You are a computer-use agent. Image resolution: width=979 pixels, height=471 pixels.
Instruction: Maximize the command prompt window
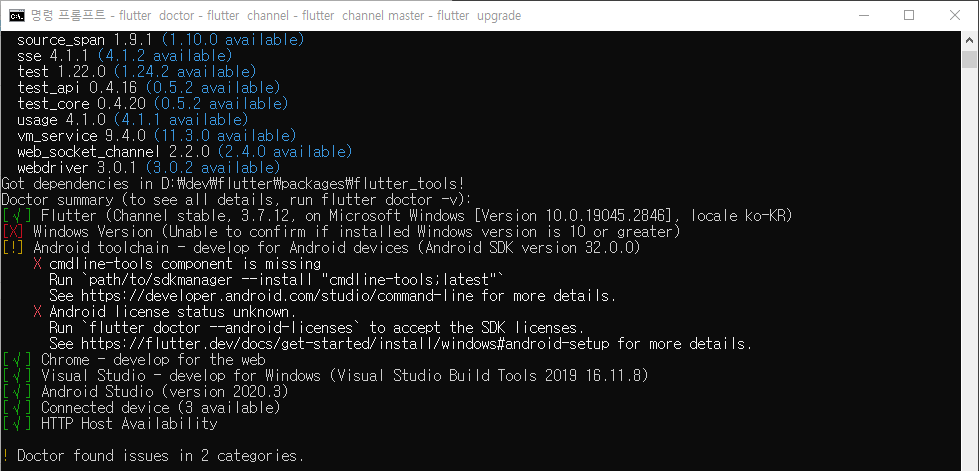[909, 16]
